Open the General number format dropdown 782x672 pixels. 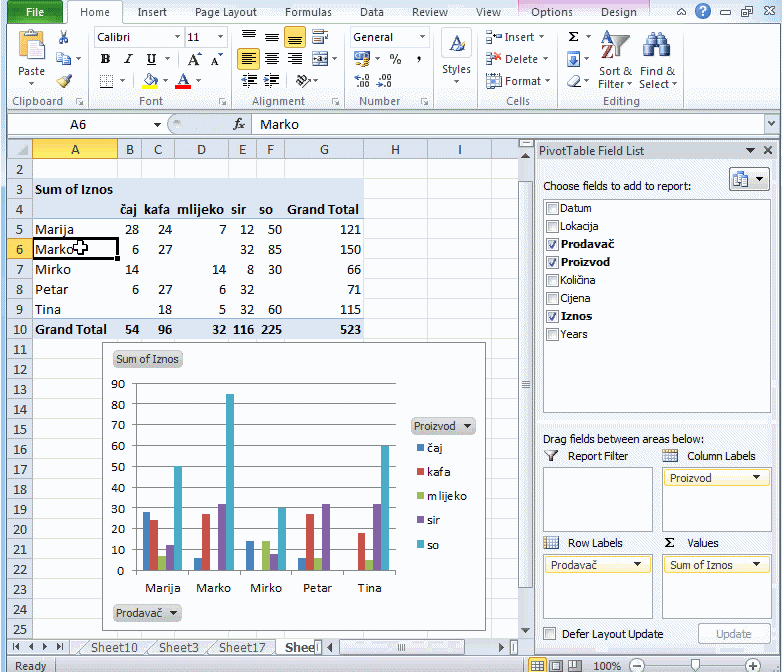(422, 37)
